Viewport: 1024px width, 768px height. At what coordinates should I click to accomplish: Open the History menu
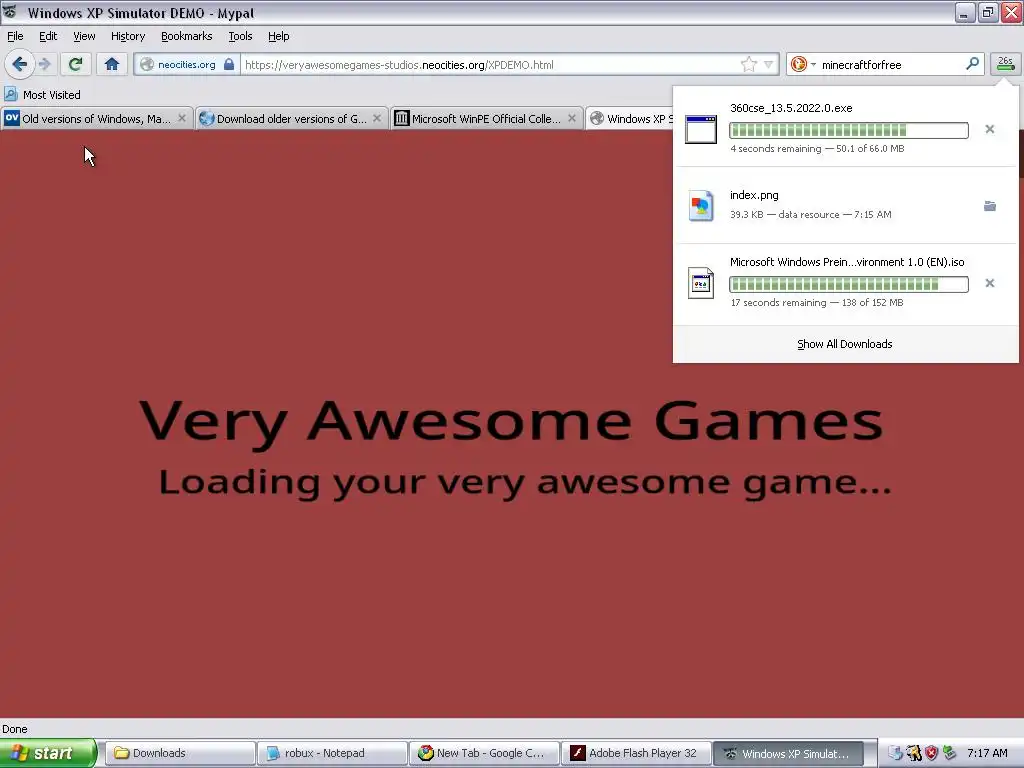point(127,36)
